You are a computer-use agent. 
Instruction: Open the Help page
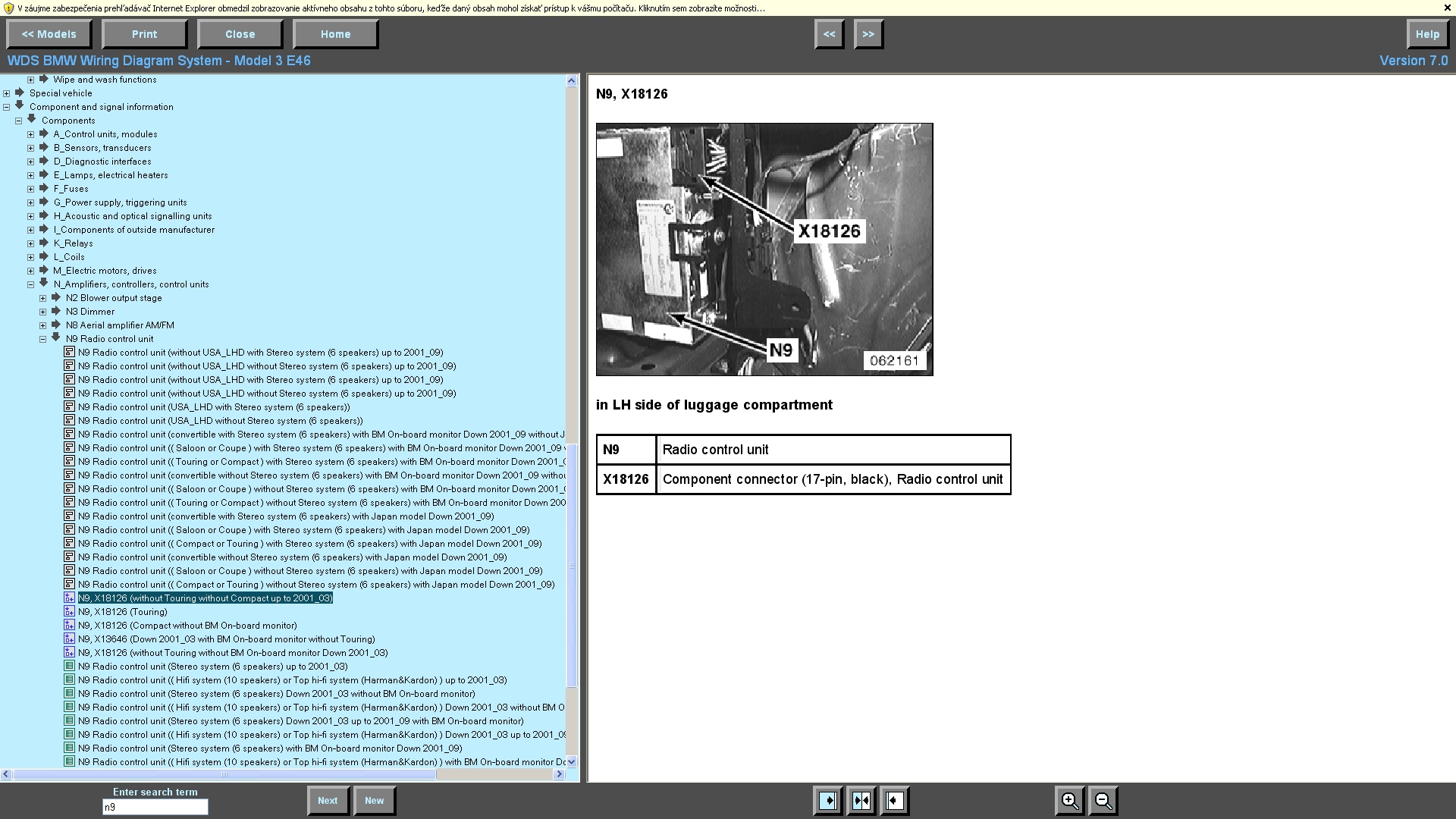tap(1426, 34)
